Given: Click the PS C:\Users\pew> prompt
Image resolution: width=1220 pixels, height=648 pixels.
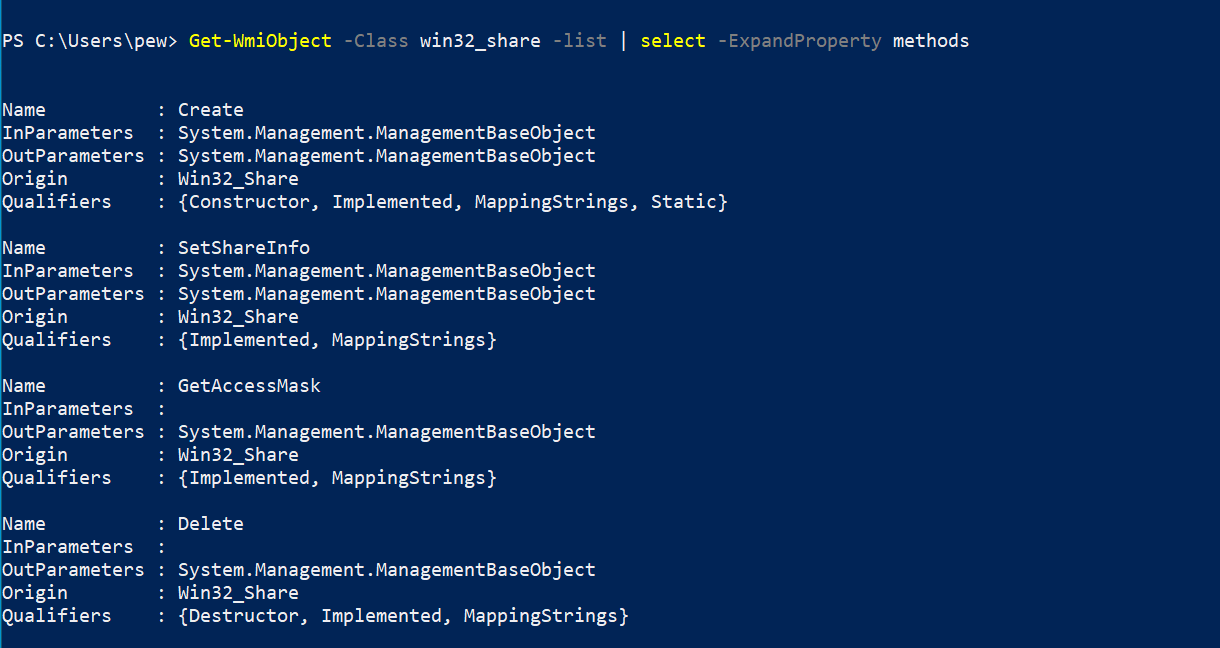Looking at the screenshot, I should tap(89, 41).
